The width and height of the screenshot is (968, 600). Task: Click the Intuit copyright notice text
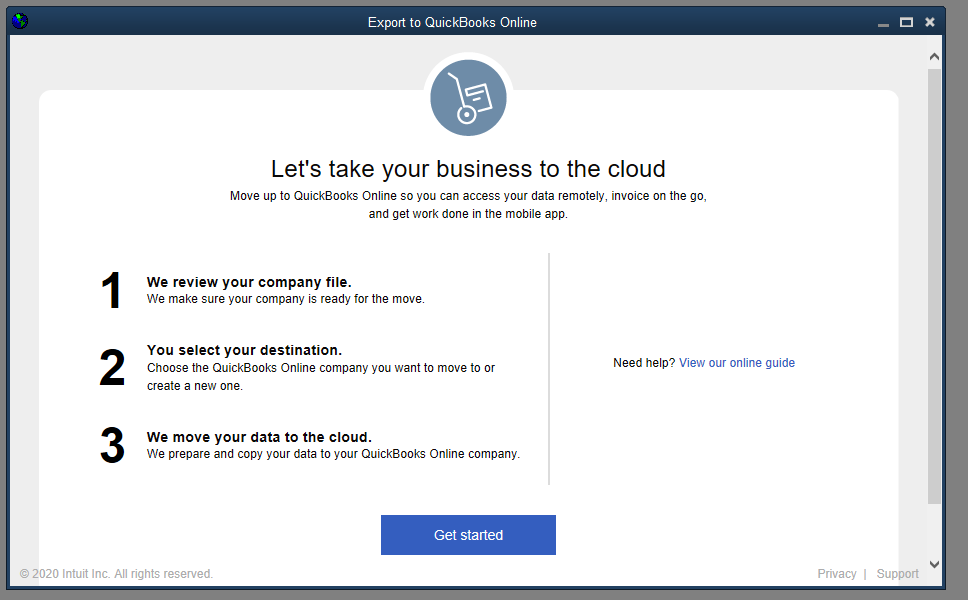tap(116, 574)
